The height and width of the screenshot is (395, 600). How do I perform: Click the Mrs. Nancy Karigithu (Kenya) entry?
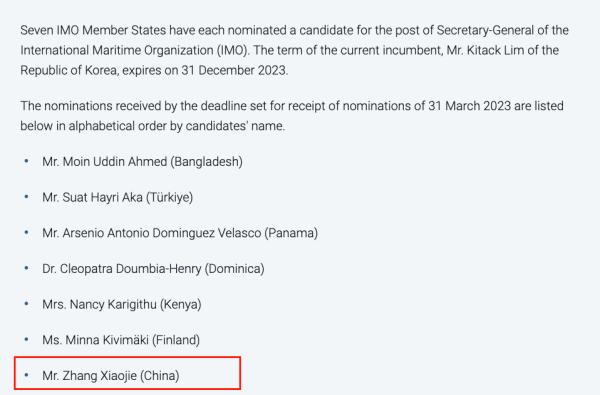pyautogui.click(x=122, y=304)
